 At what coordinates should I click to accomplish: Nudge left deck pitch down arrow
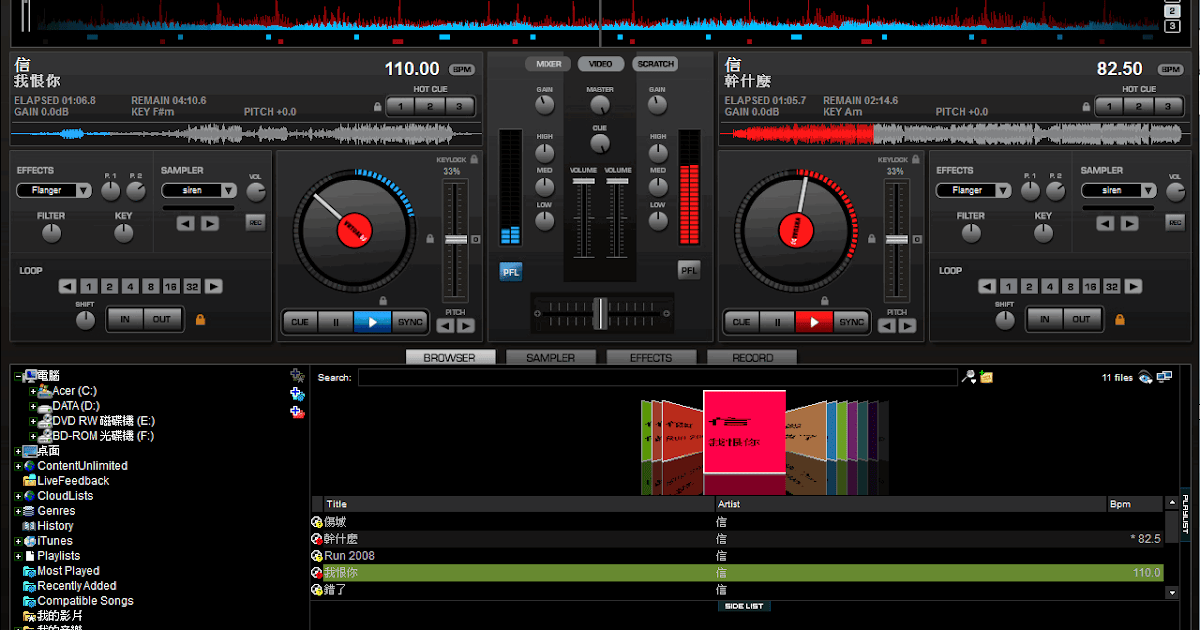point(446,326)
